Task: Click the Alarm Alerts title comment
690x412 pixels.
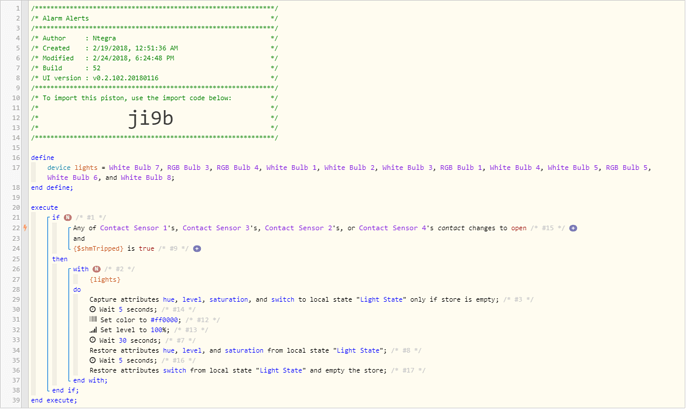Action: pyautogui.click(x=66, y=19)
